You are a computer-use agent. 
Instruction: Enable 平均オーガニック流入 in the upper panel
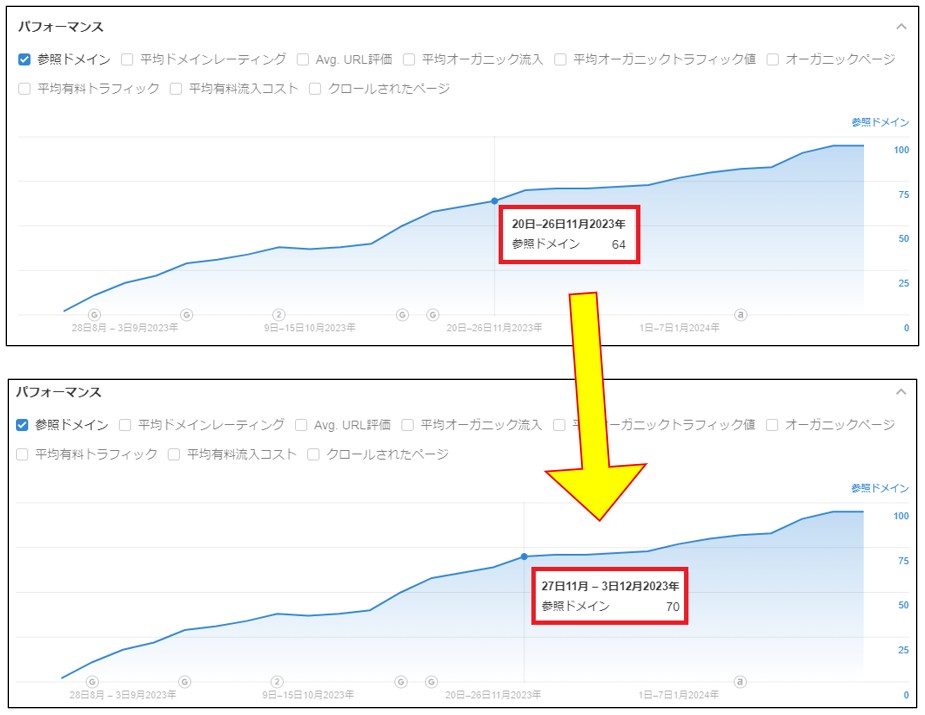click(x=409, y=59)
